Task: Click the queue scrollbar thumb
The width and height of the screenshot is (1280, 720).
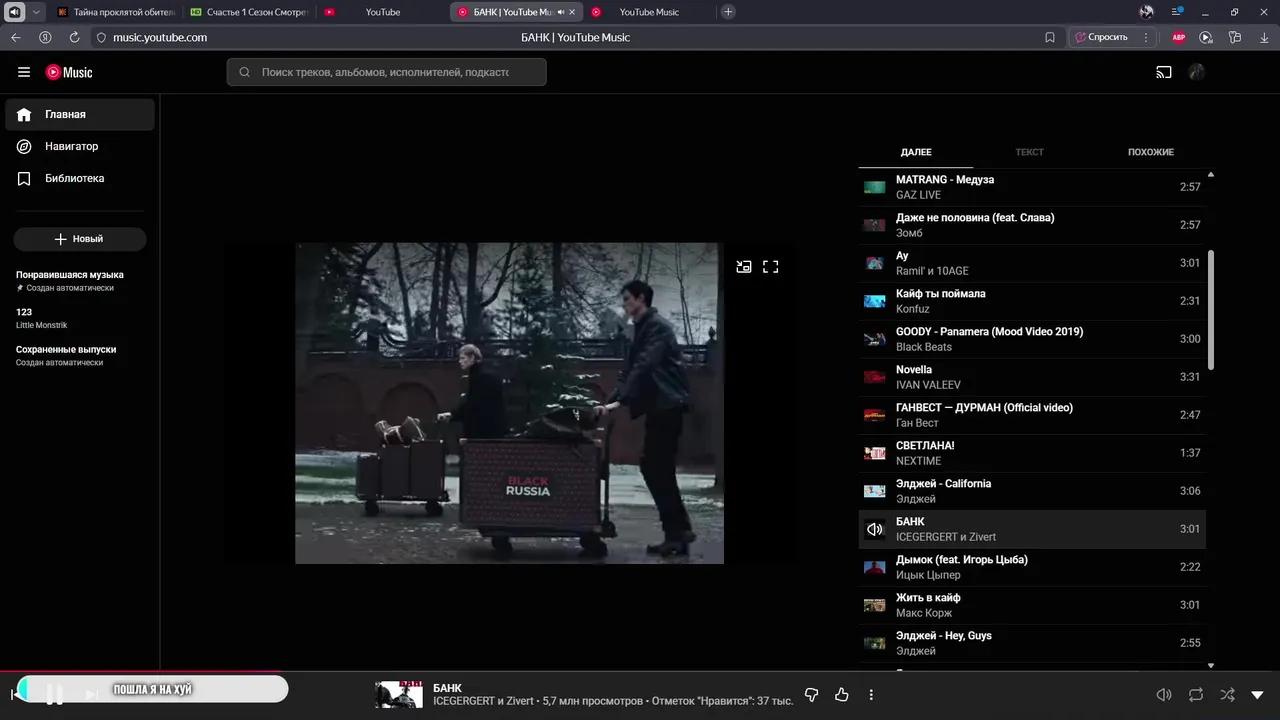Action: [1211, 310]
